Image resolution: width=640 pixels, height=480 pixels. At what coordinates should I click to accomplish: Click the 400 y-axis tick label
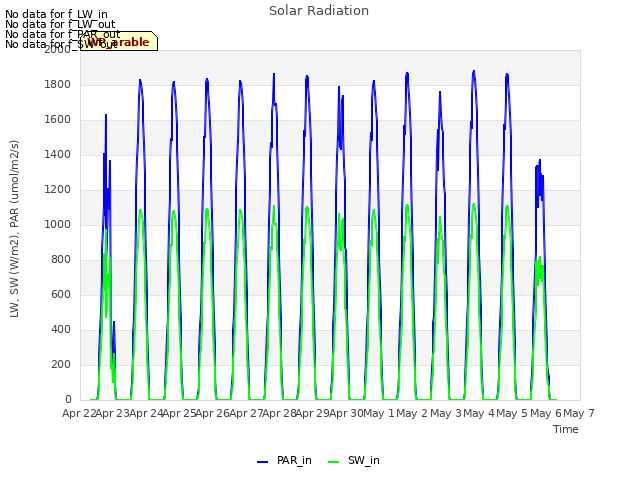[61, 330]
